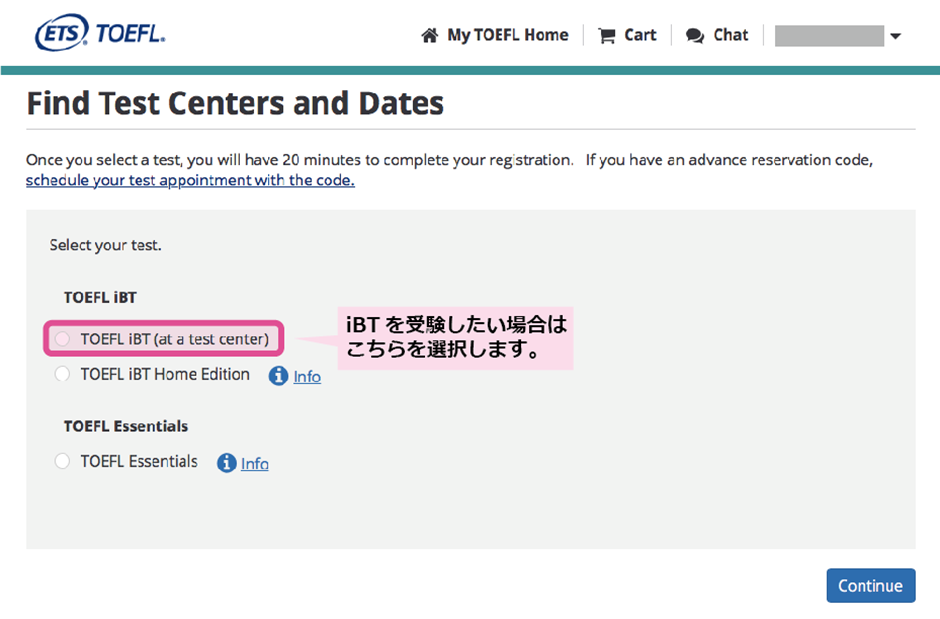940x619 pixels.
Task: Open the Cart menu text
Action: [x=640, y=35]
